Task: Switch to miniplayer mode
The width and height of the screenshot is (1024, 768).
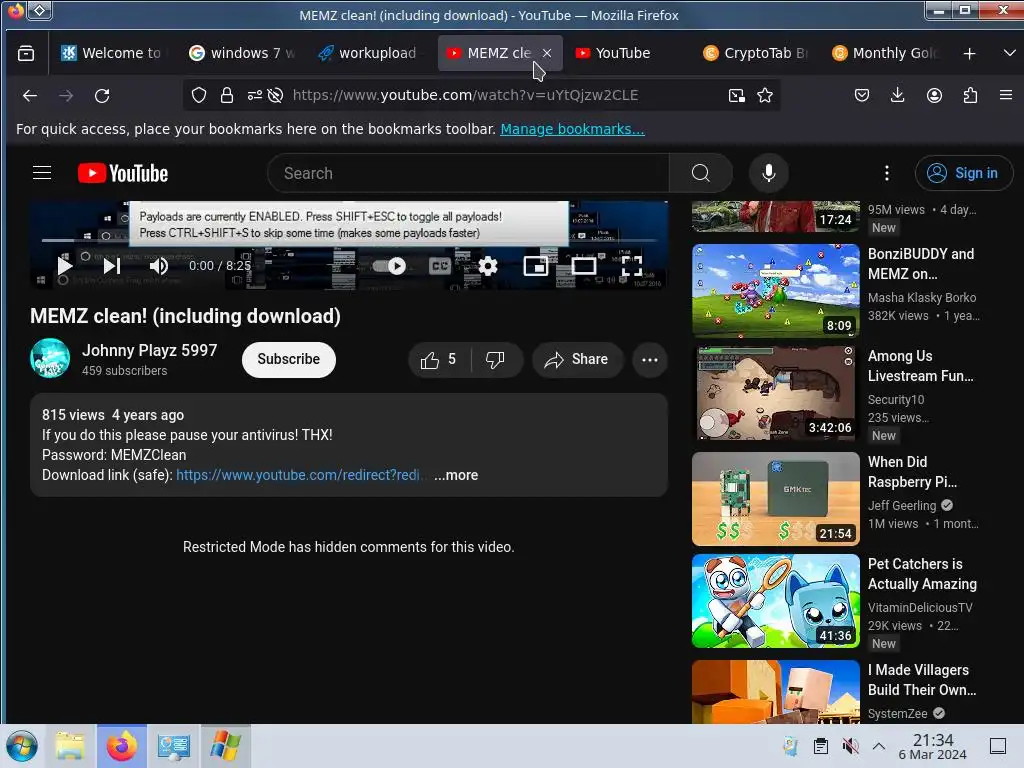Action: (536, 266)
